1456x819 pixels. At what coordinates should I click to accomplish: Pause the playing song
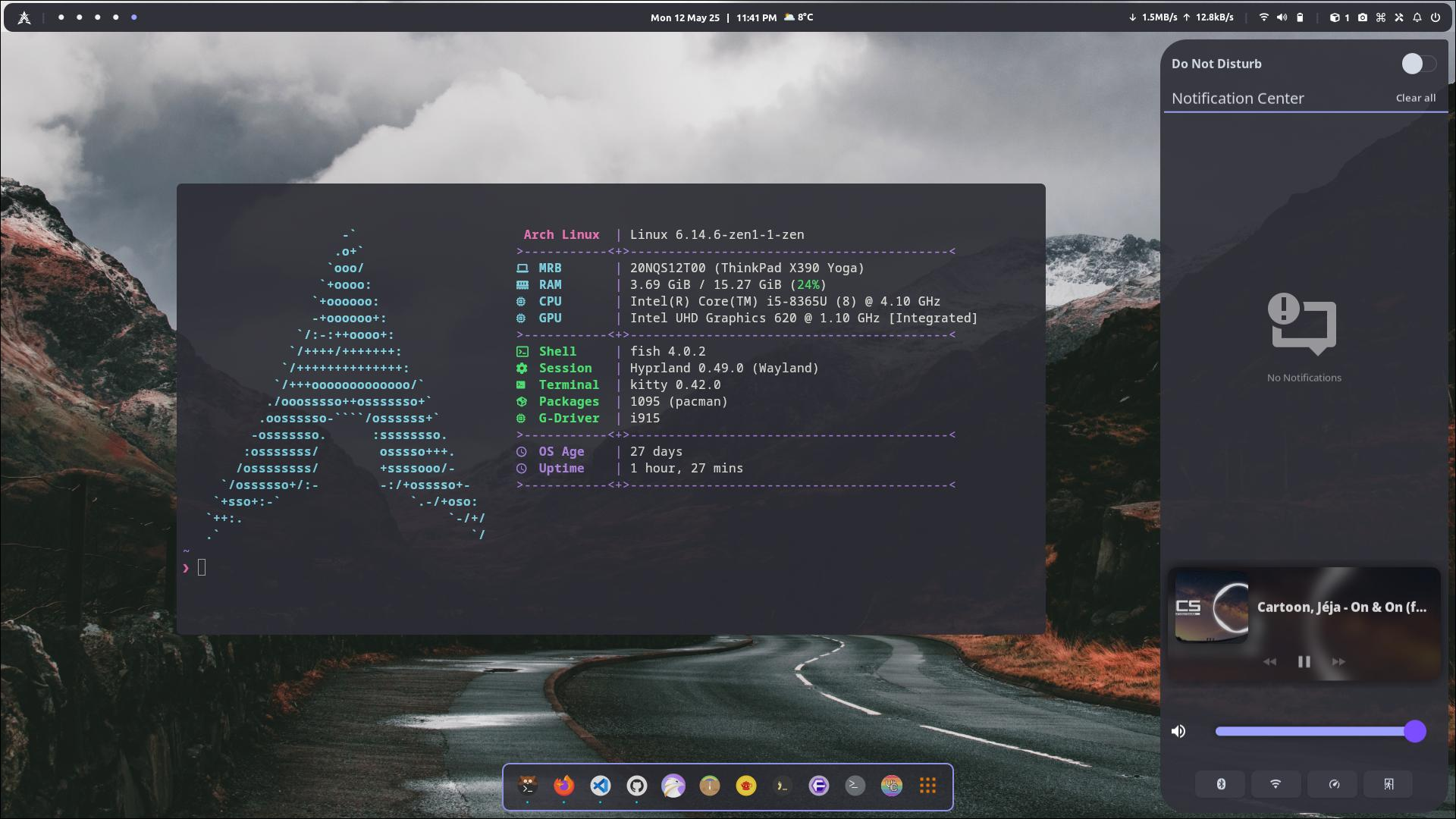(x=1304, y=662)
